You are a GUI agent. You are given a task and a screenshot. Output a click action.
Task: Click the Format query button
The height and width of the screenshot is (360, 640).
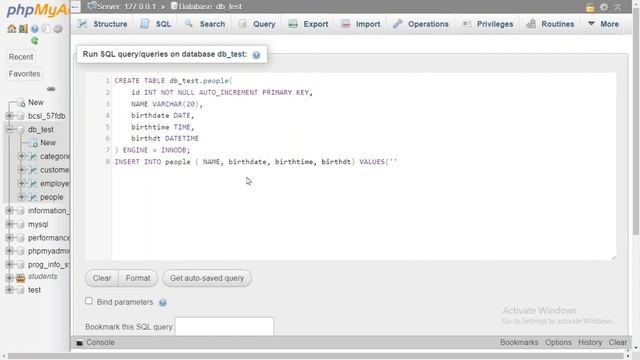(138, 278)
